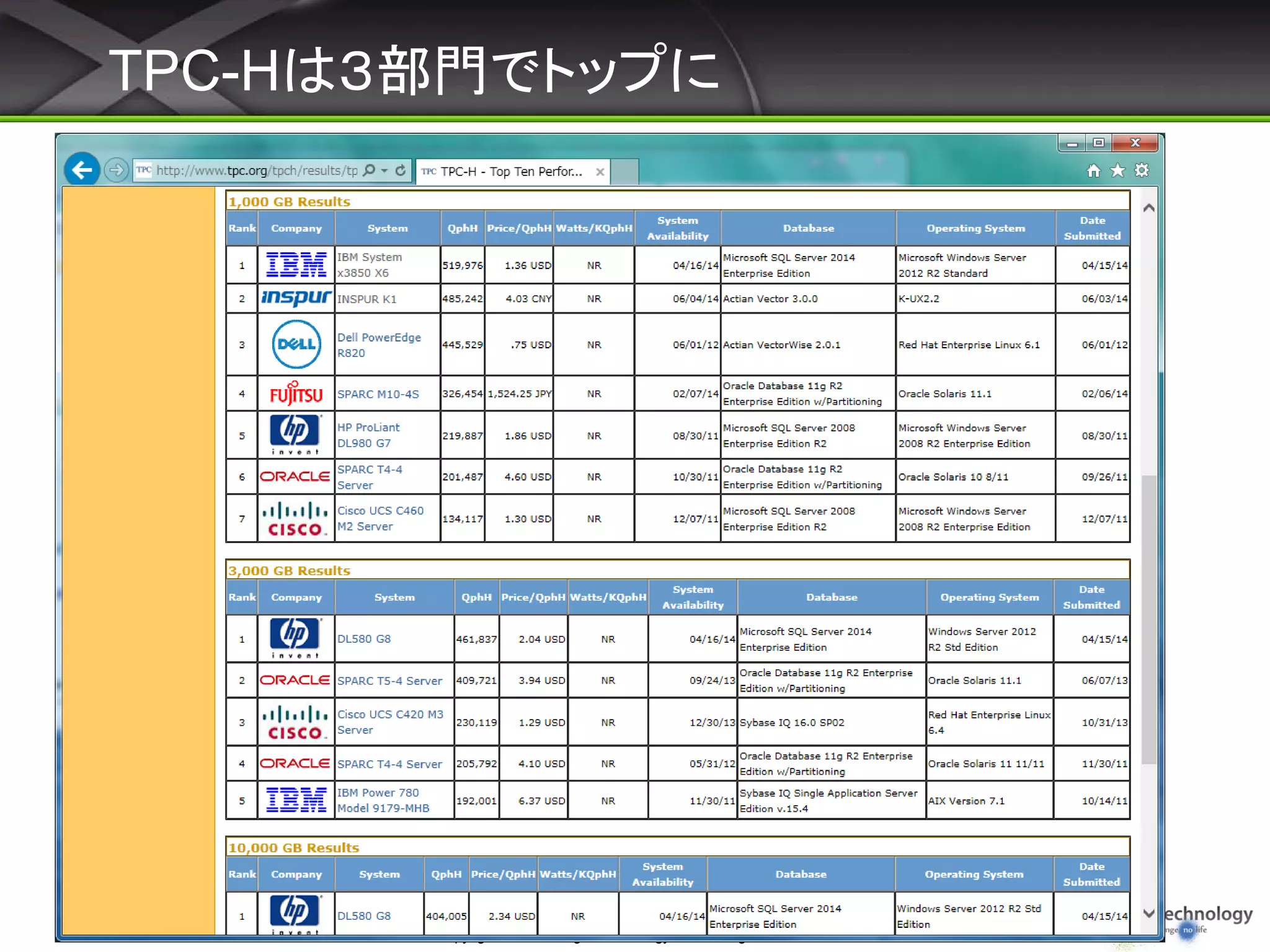Click the vertical scrollbar thumb
Screen dimensions: 1270x952
tap(1148, 620)
